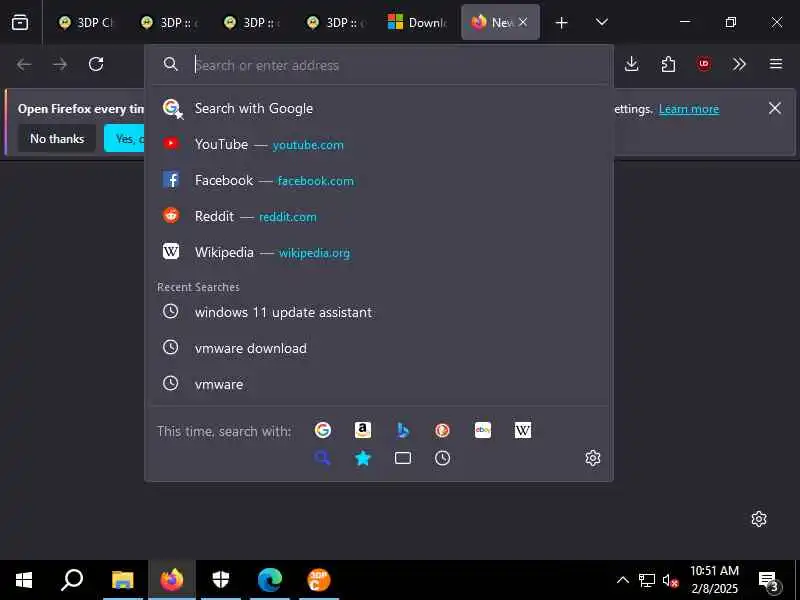Open the muted volume tray icon
The image size is (800, 600).
pyautogui.click(x=670, y=581)
